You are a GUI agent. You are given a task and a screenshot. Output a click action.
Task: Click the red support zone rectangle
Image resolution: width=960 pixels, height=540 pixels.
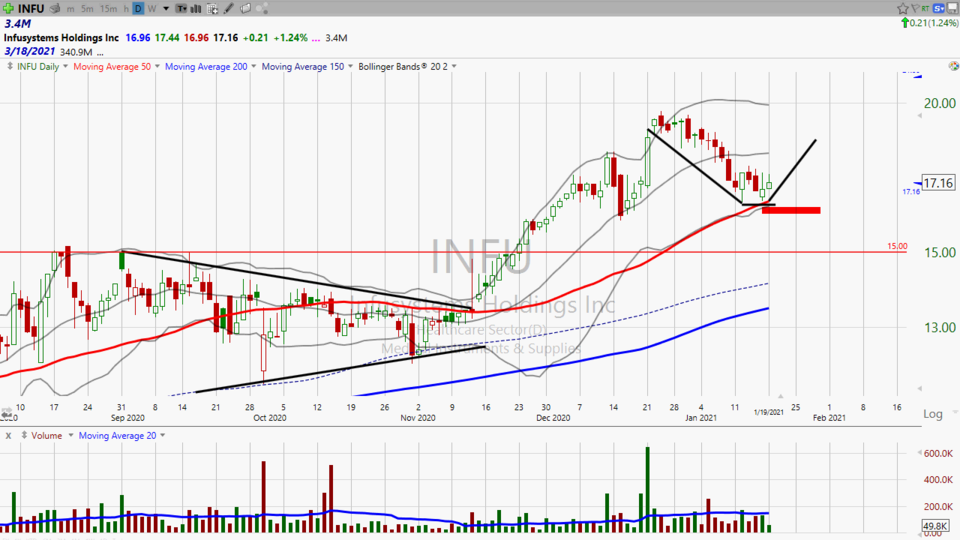click(x=791, y=210)
